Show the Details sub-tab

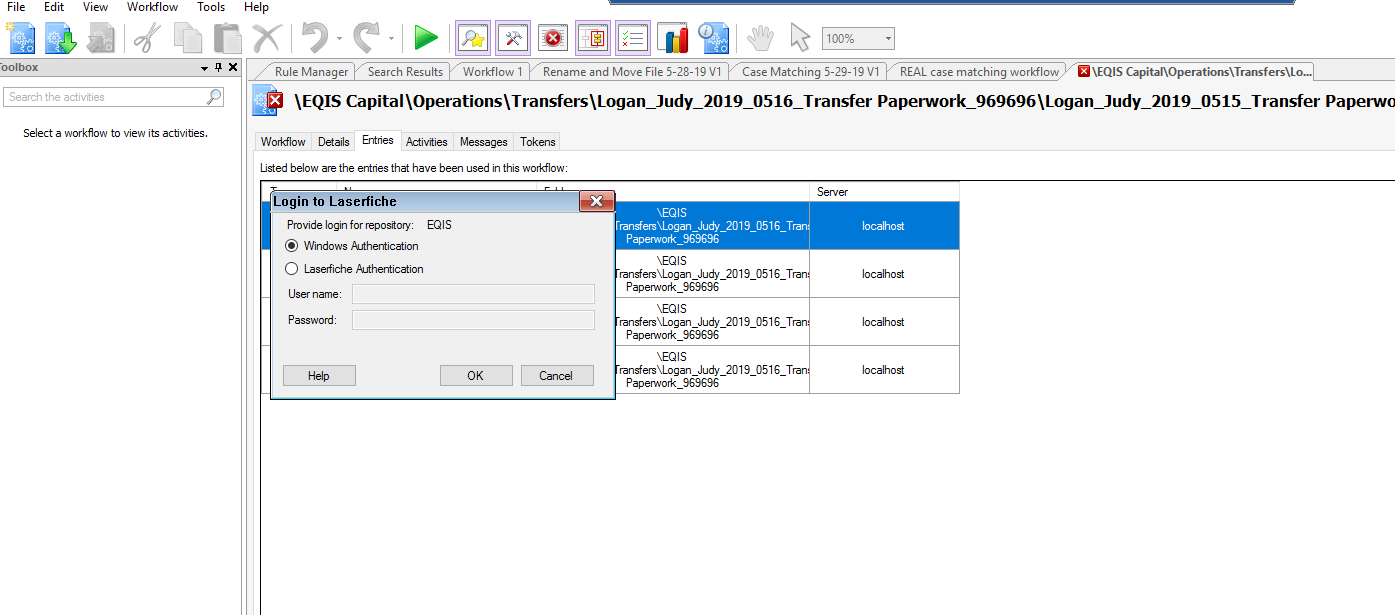[334, 142]
